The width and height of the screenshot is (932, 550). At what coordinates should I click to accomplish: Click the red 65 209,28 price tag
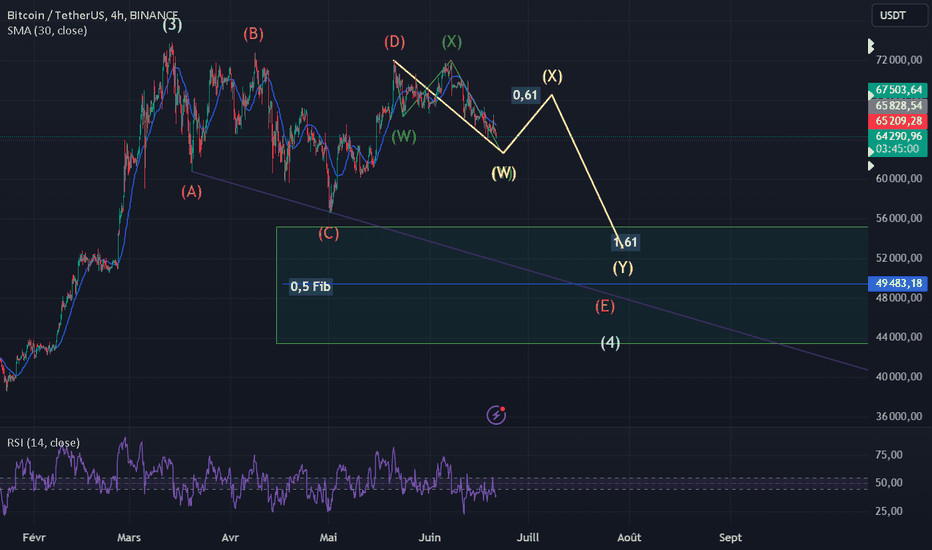coord(898,121)
